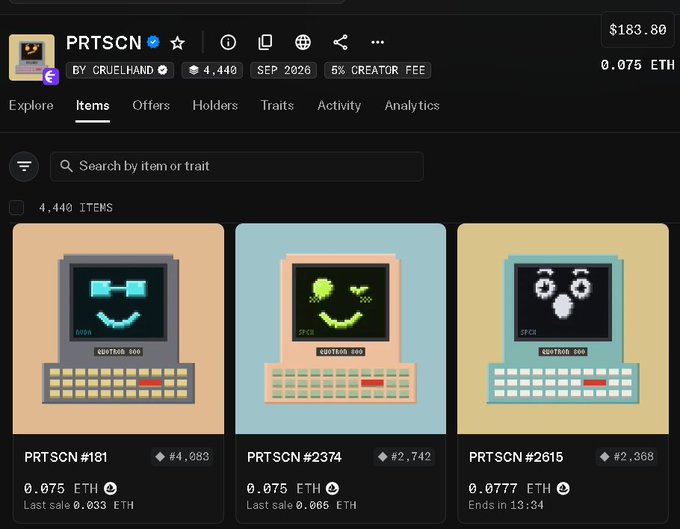Go to the Holders tab

point(215,105)
